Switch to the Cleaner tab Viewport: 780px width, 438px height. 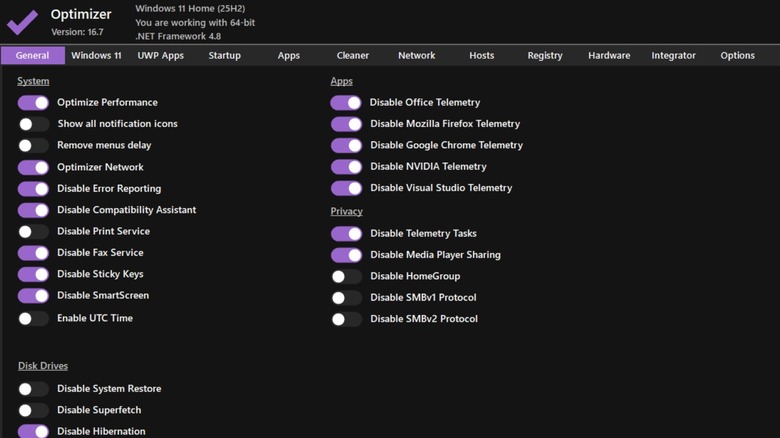[353, 55]
